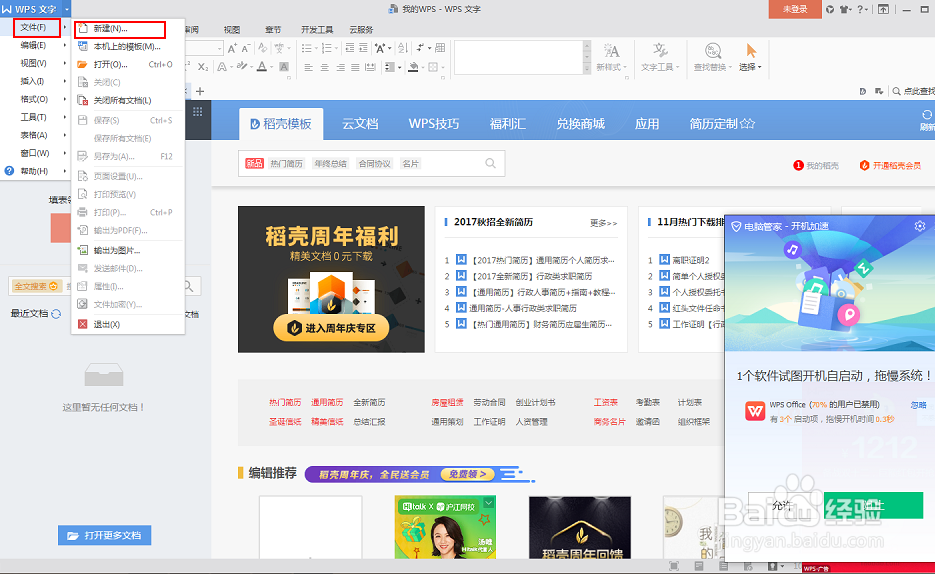Click the 文字工具 icon
Image resolution: width=935 pixels, height=574 pixels.
click(x=660, y=51)
